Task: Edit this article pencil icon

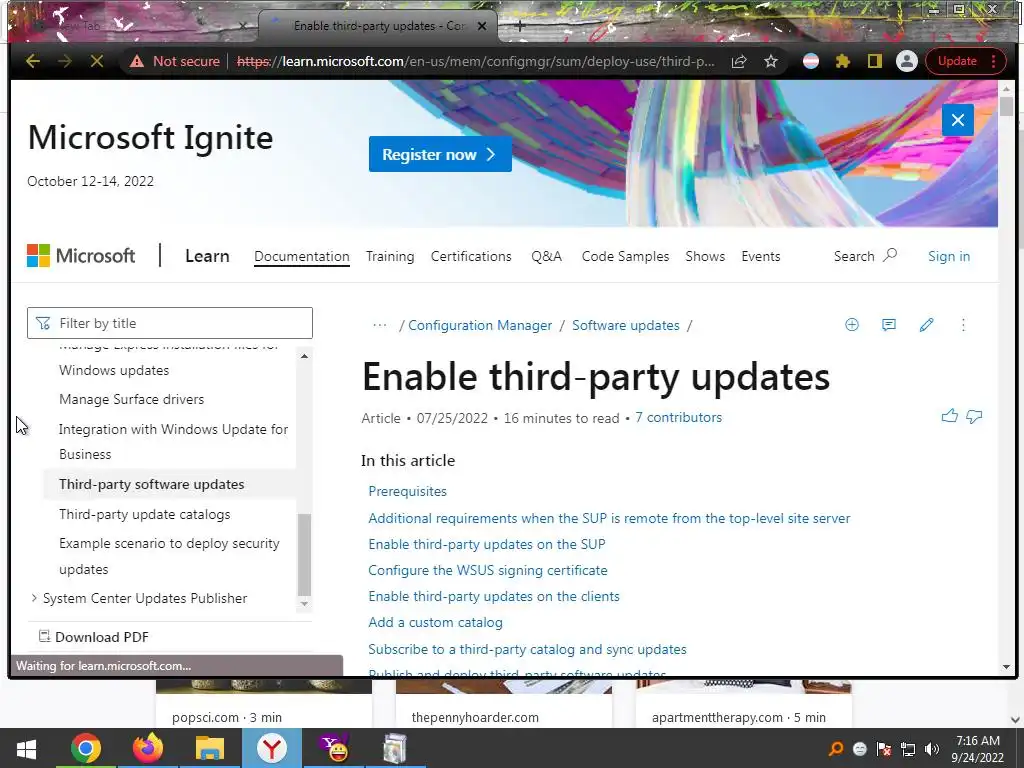Action: (926, 325)
